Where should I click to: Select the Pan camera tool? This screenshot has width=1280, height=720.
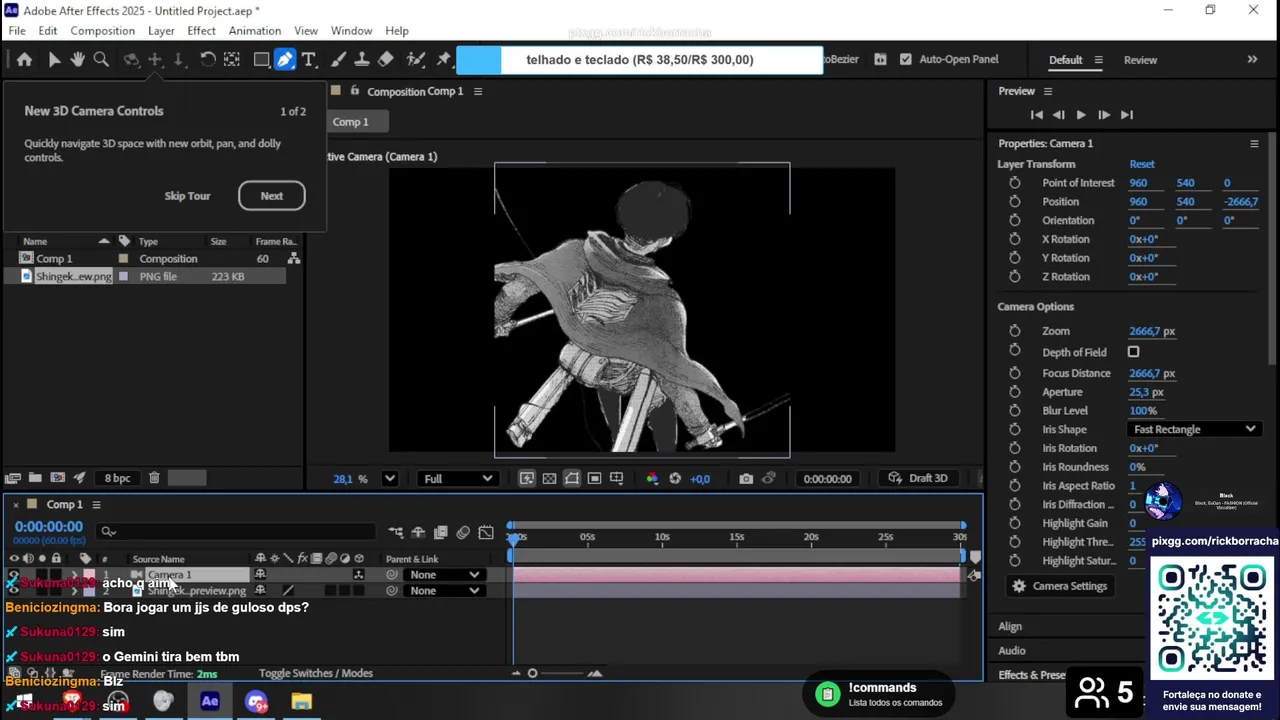tap(155, 60)
